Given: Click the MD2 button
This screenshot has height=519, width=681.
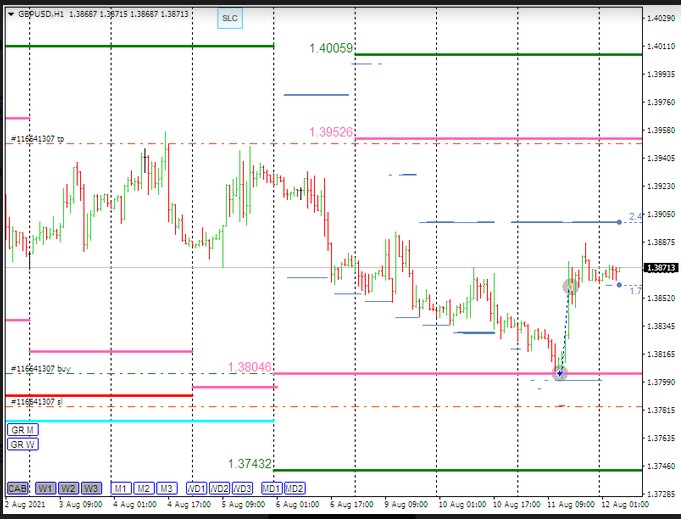Looking at the screenshot, I should point(294,488).
